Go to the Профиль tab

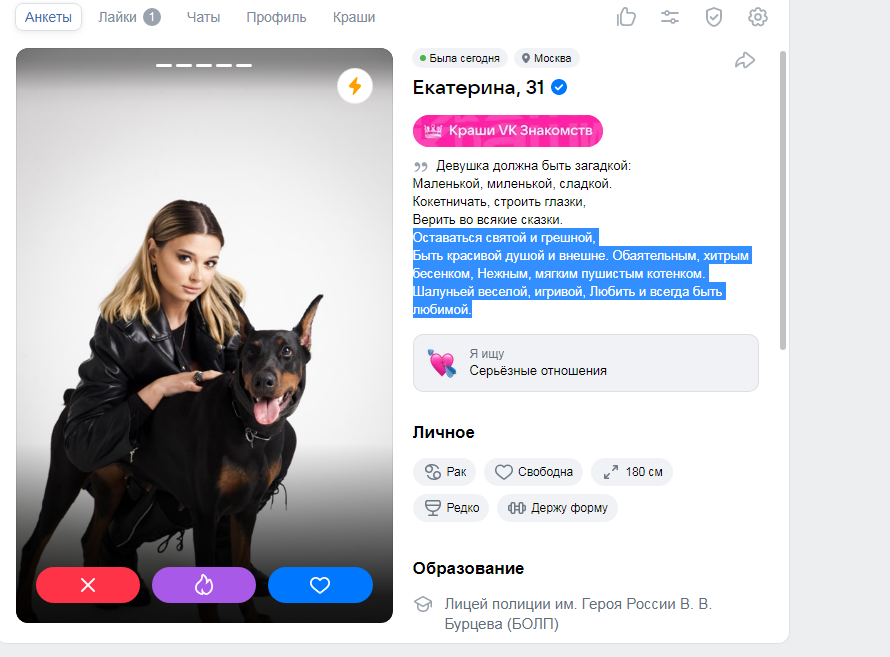pyautogui.click(x=276, y=18)
